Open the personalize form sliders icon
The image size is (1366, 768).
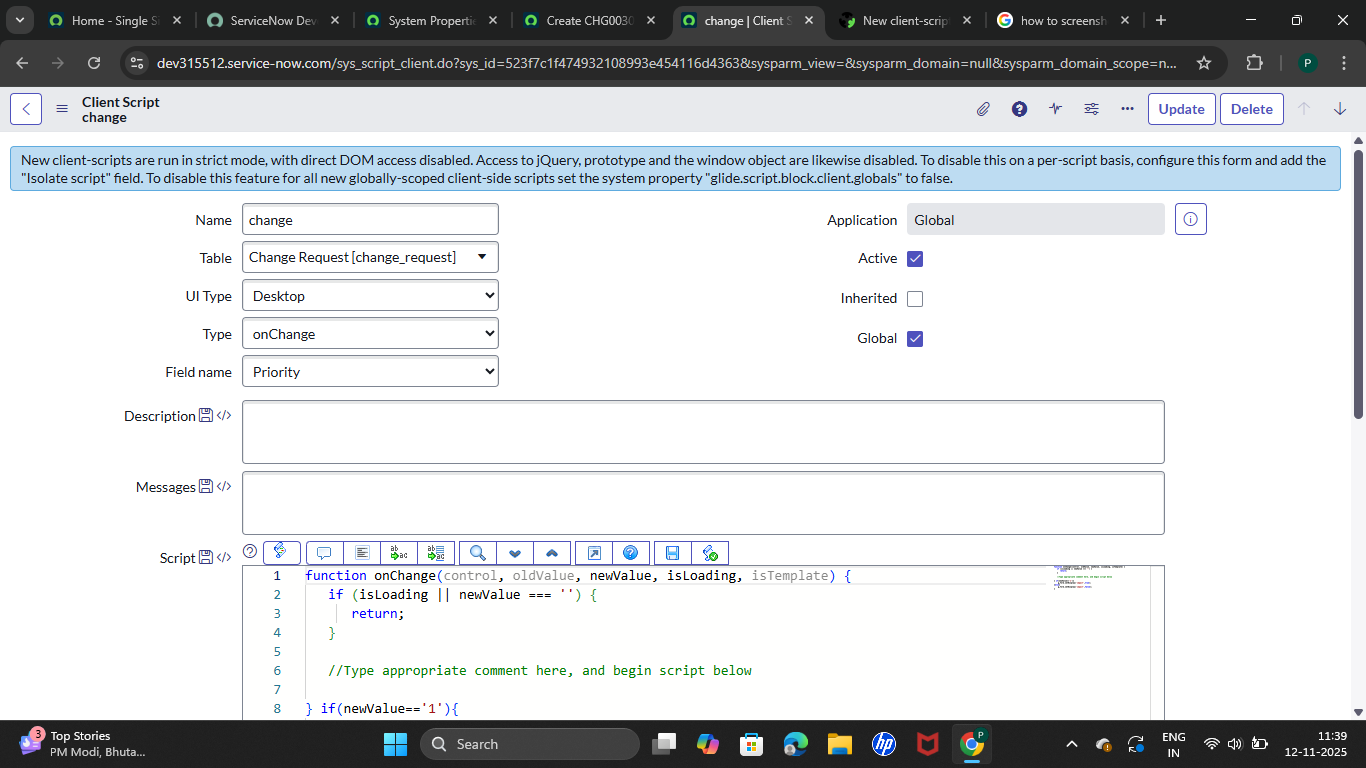(x=1091, y=109)
